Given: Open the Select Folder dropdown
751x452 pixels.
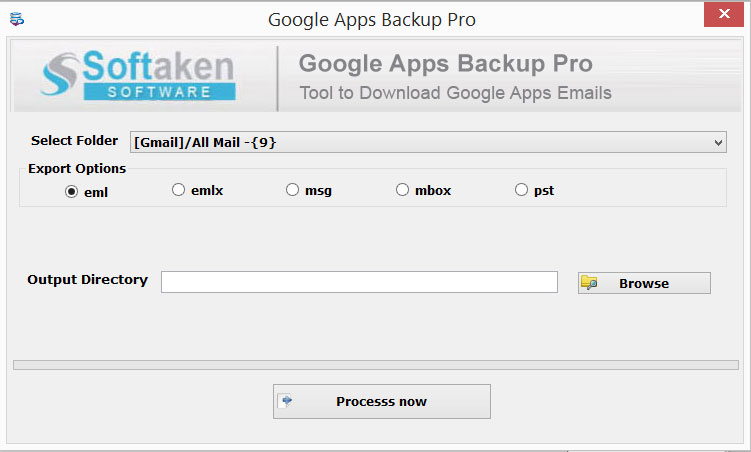Looking at the screenshot, I should (x=428, y=142).
